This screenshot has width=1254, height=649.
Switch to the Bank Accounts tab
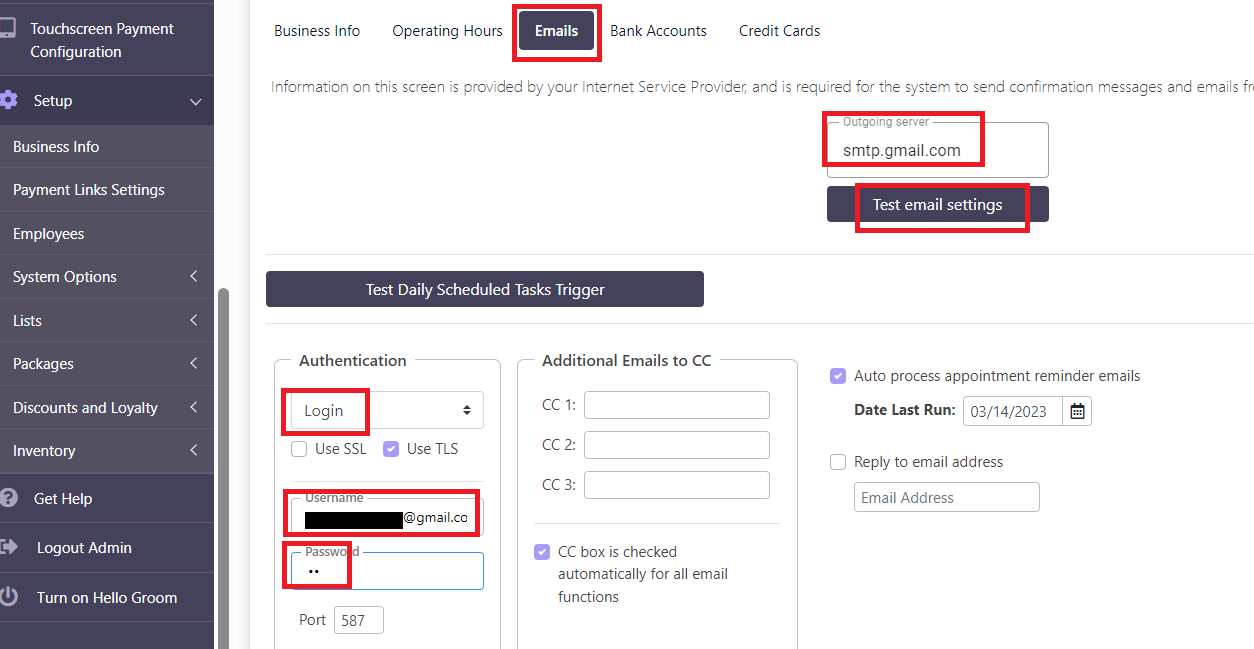click(658, 31)
